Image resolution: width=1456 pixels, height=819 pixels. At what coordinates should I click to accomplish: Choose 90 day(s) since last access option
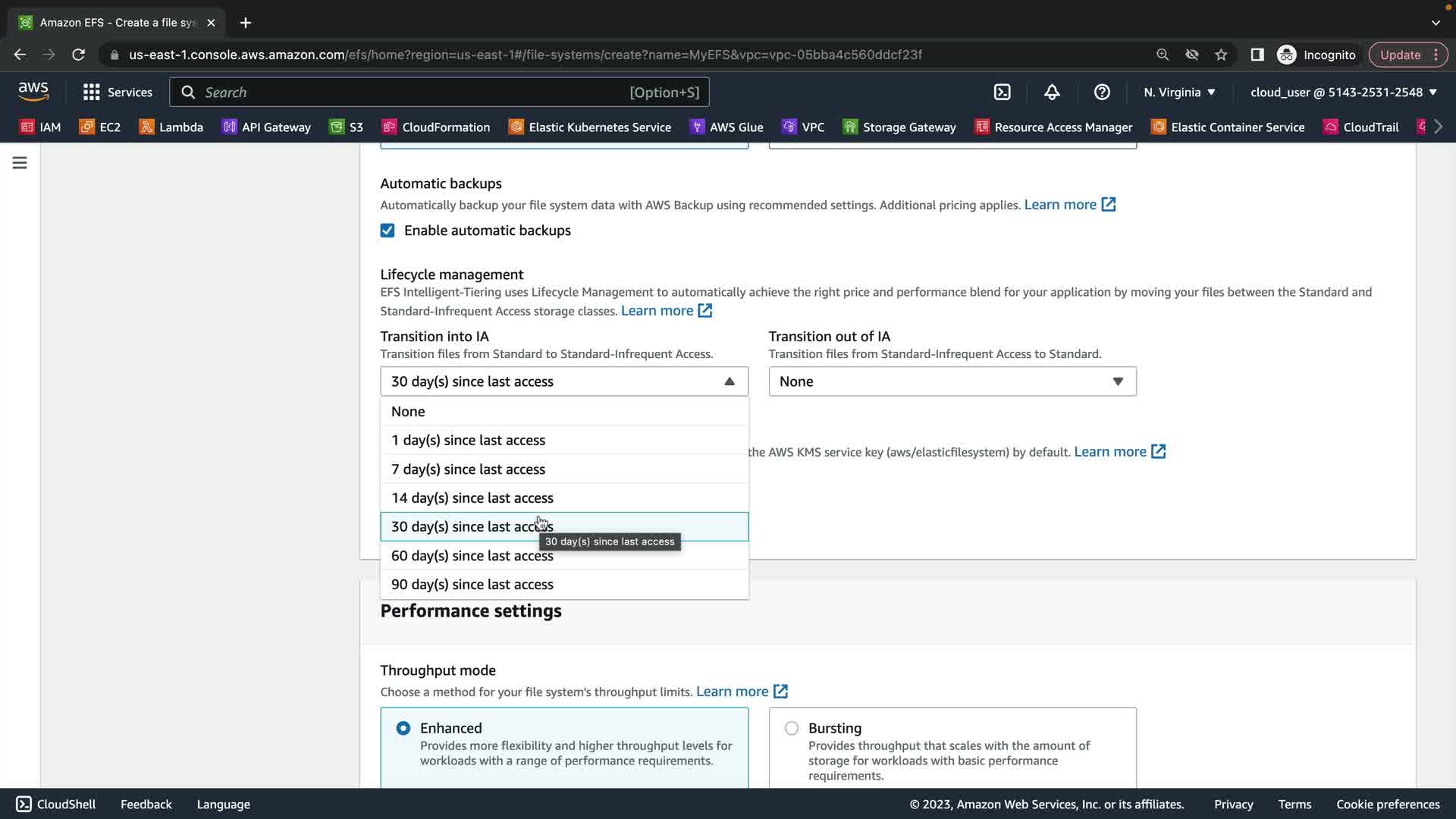[x=472, y=585]
